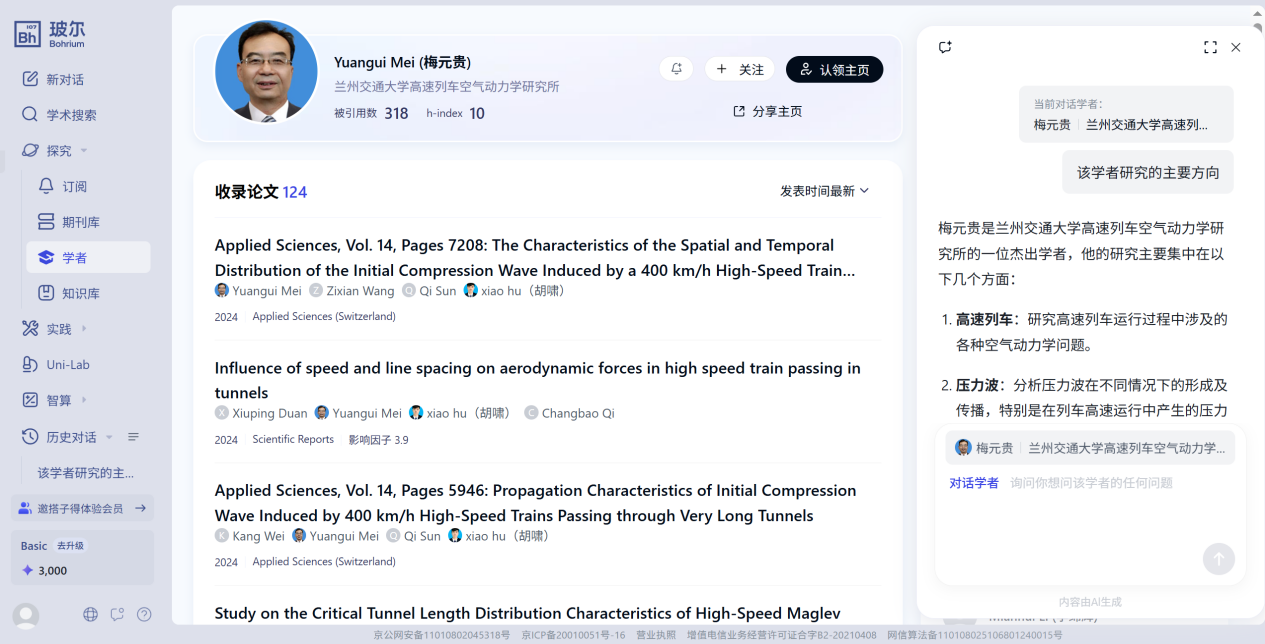Expand chat panel to fullscreen

[x=1210, y=47]
